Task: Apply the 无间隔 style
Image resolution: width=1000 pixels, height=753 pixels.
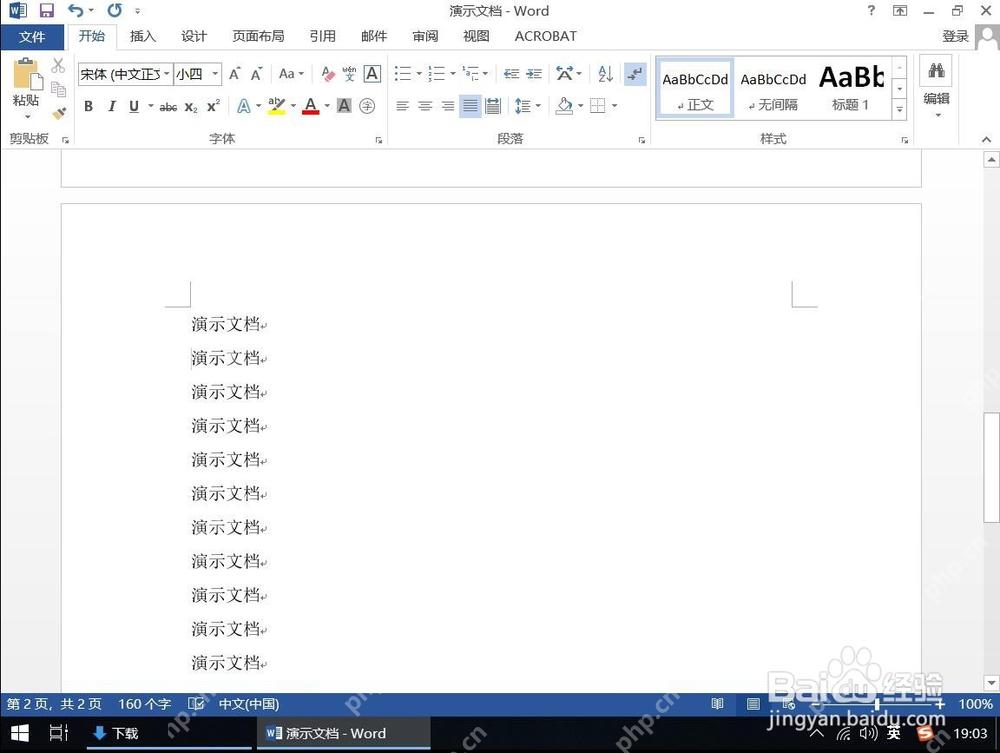Action: (773, 89)
